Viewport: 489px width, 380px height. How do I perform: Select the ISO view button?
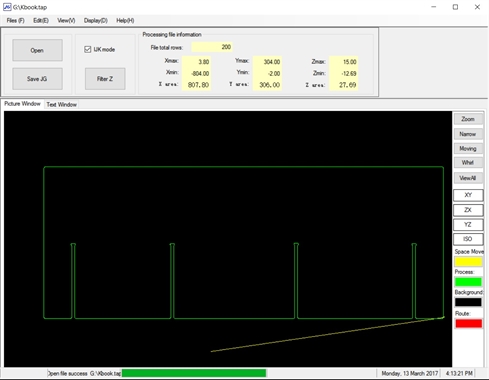click(x=468, y=239)
